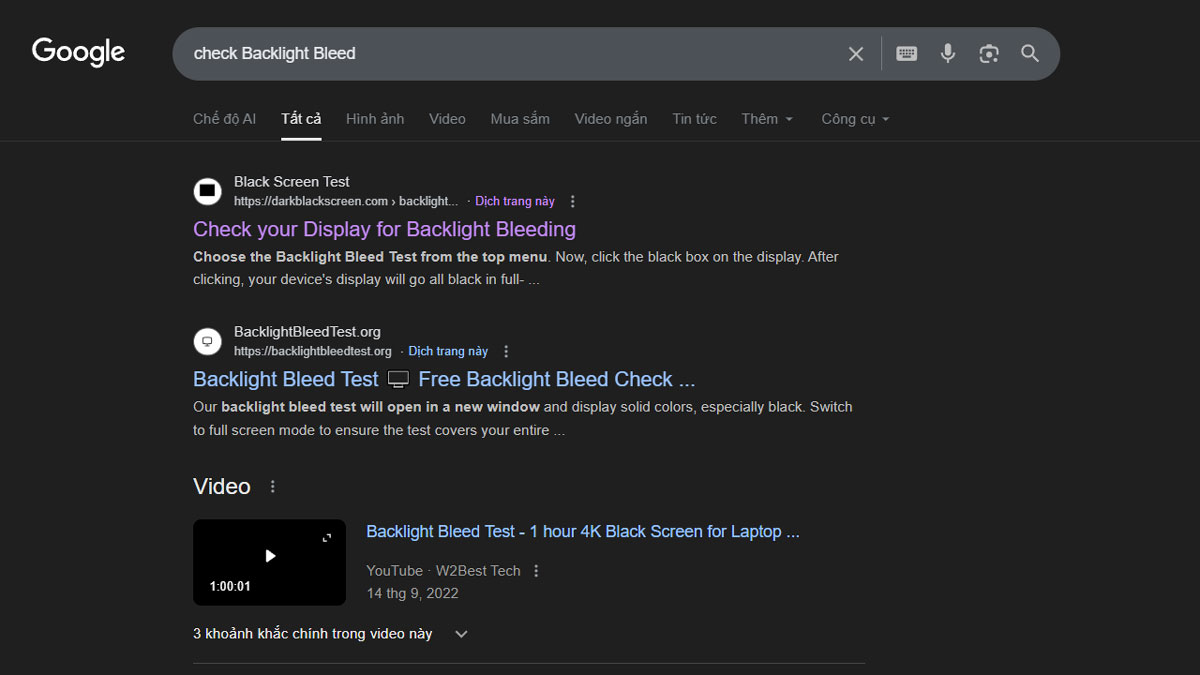
Task: Switch to the Chế độ AI tab
Action: click(x=224, y=119)
